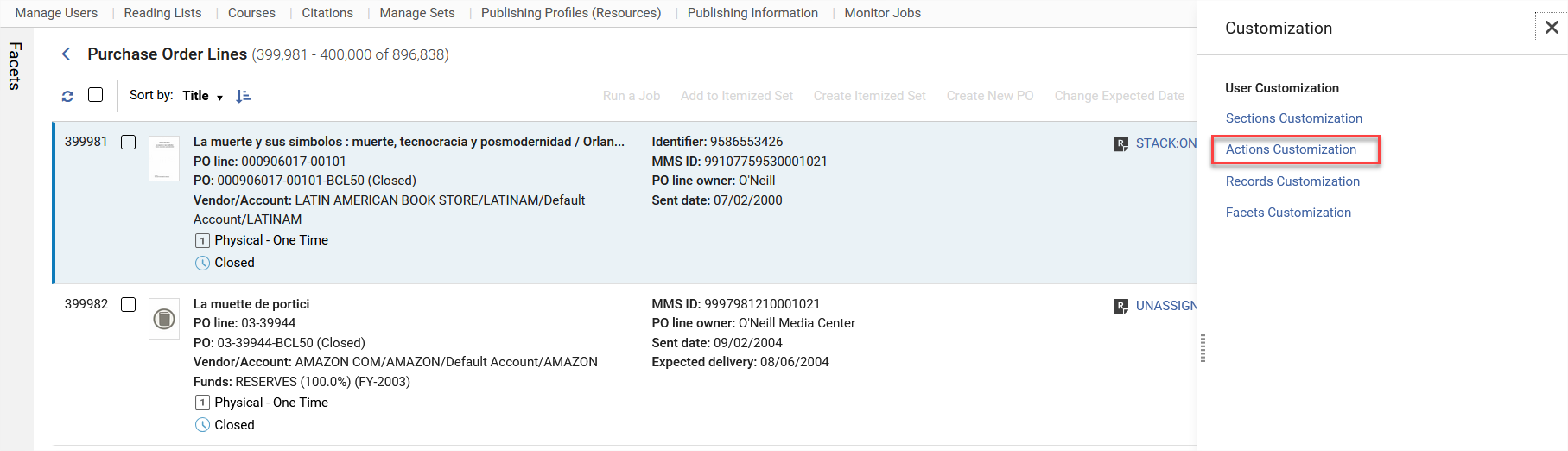Click the clock icon beside Closed in record 399982
The height and width of the screenshot is (451, 1568).
[x=202, y=425]
